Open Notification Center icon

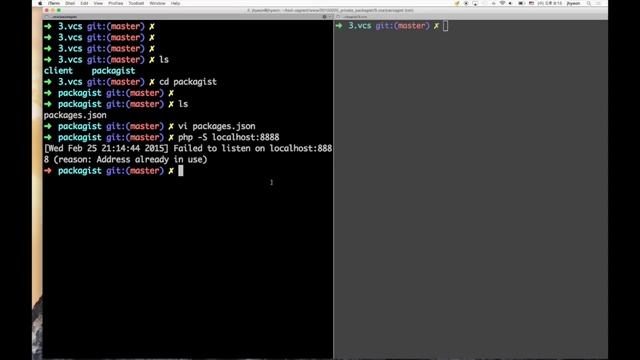point(599,3)
